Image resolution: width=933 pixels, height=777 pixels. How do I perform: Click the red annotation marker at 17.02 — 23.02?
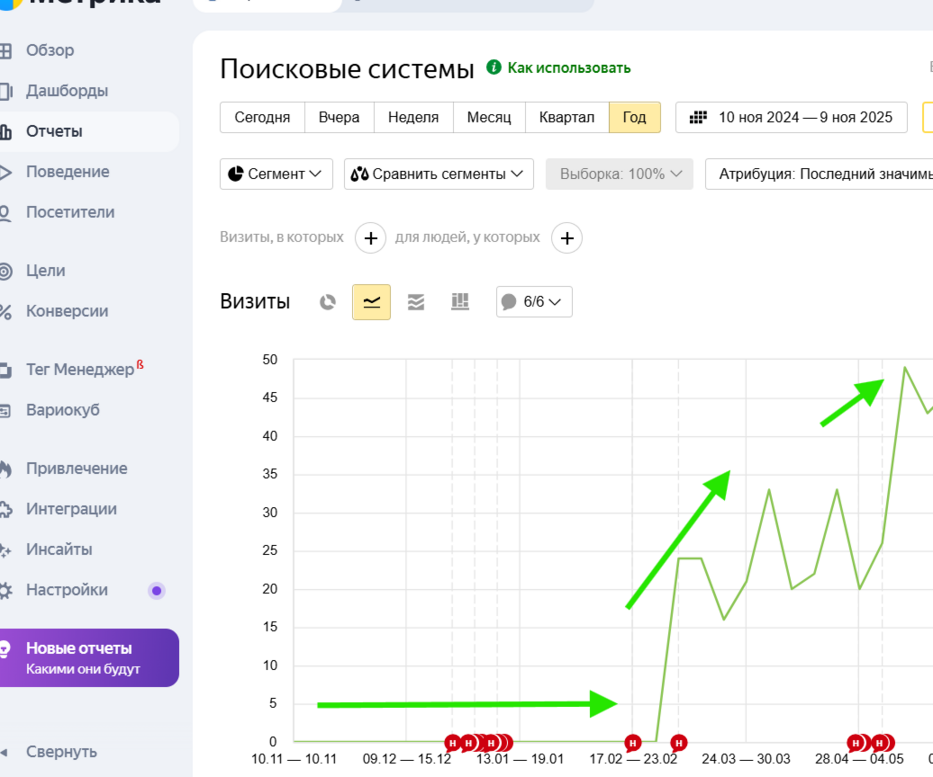[x=632, y=742]
